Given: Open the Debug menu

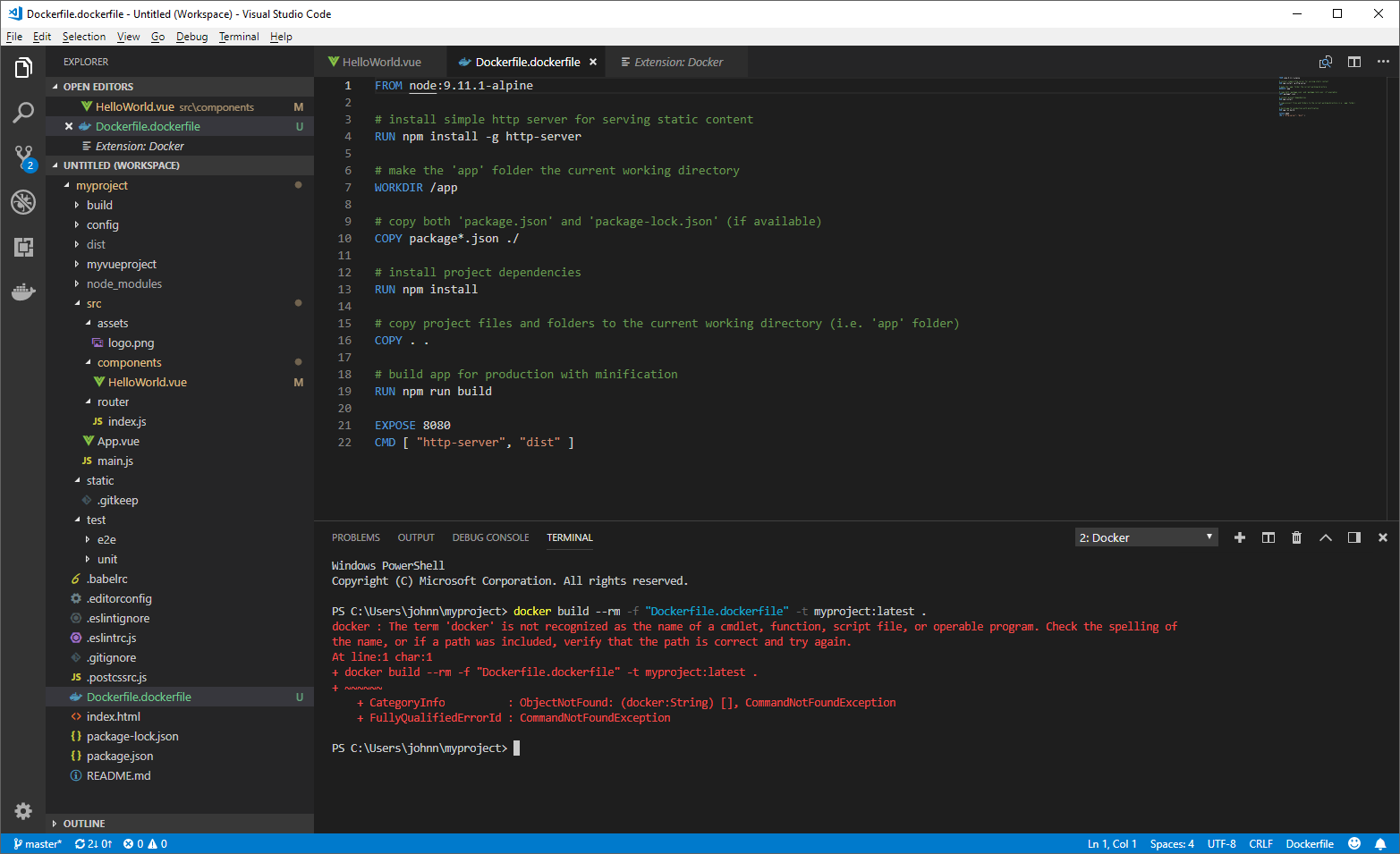Looking at the screenshot, I should [x=191, y=37].
